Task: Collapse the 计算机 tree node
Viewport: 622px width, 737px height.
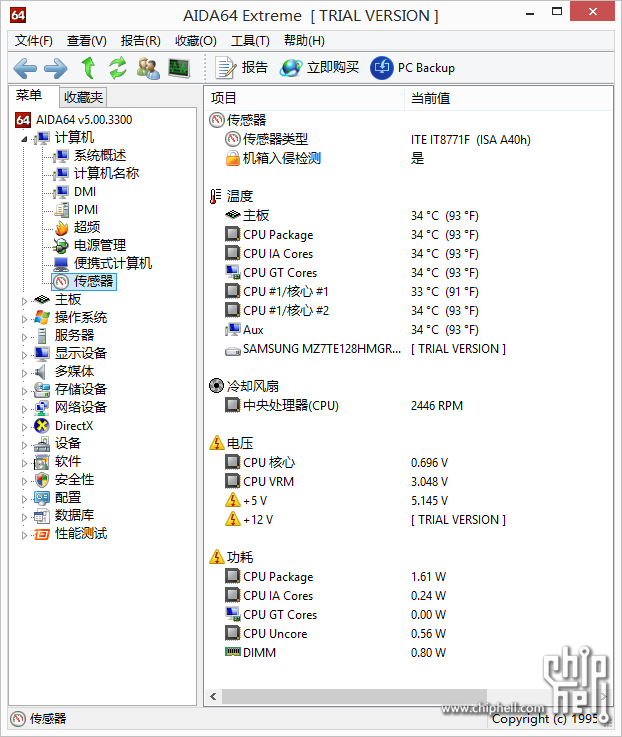Action: [x=24, y=139]
